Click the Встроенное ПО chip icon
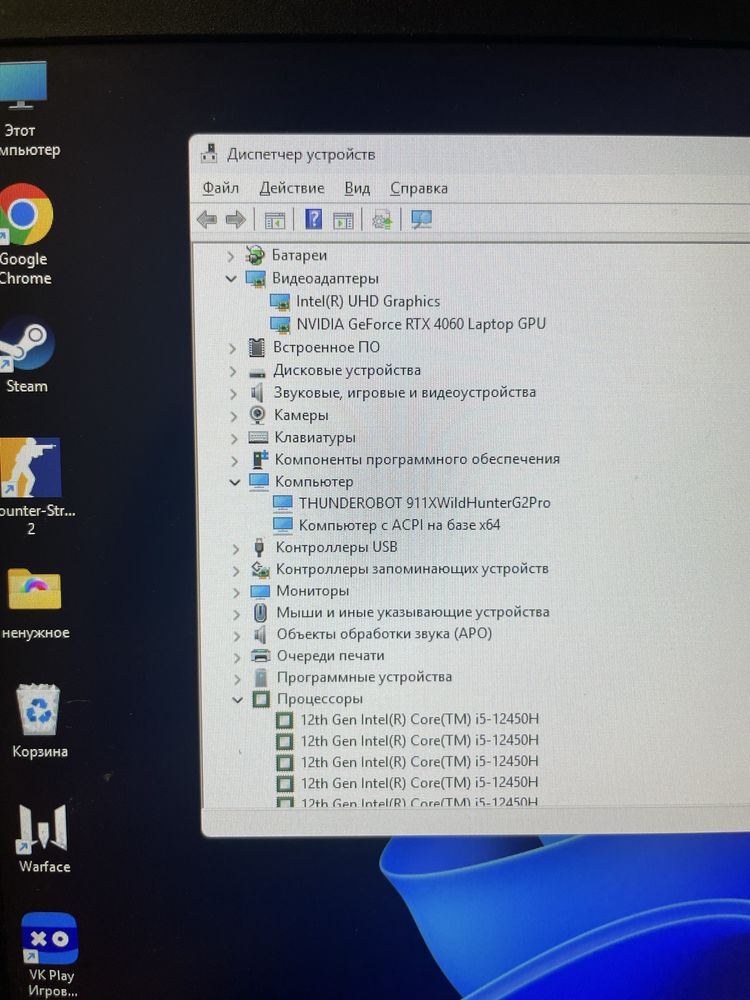750x1000 pixels. click(256, 348)
